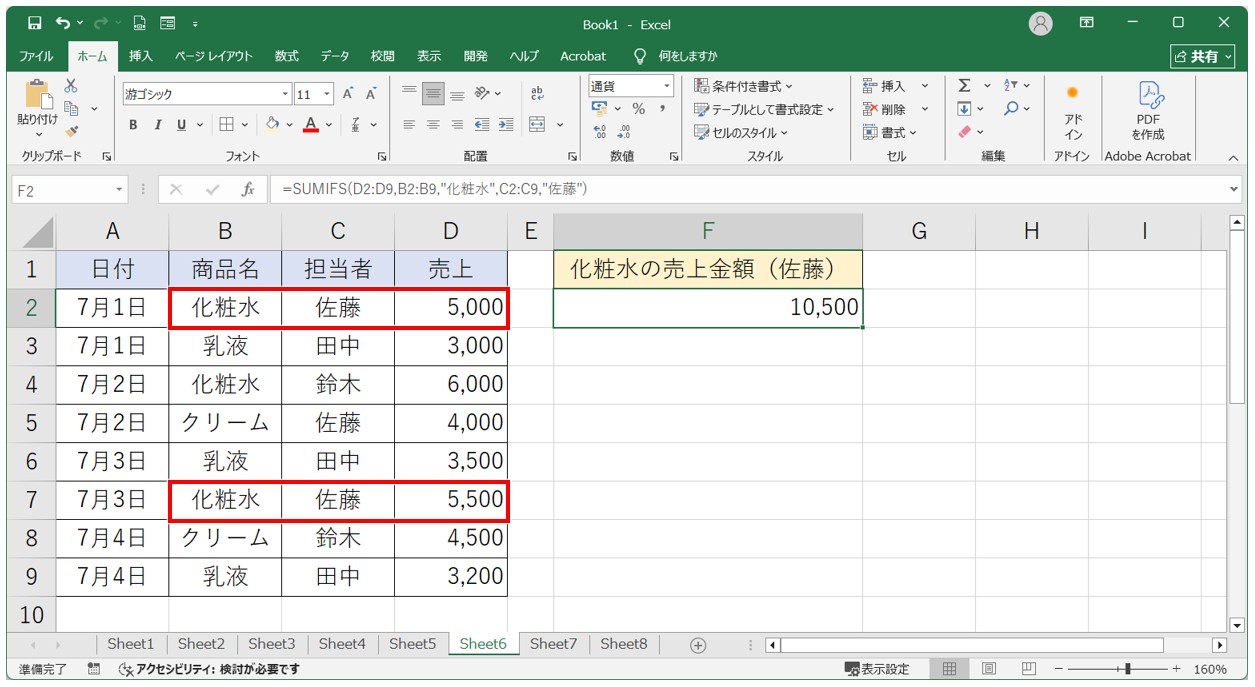
Task: Decrease font size with smaller A
Action: [371, 94]
